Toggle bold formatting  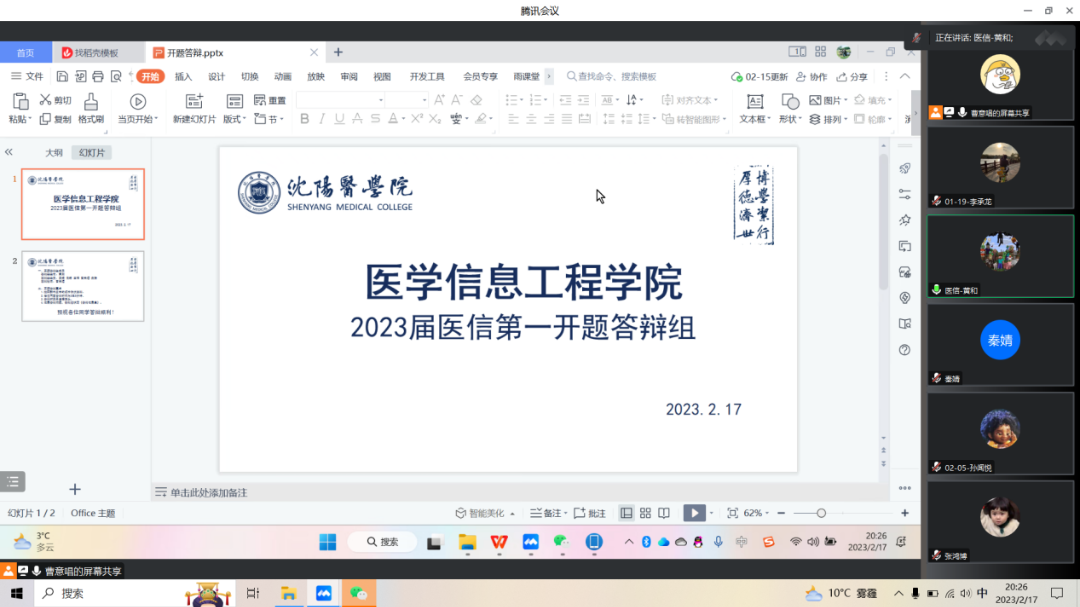[305, 119]
